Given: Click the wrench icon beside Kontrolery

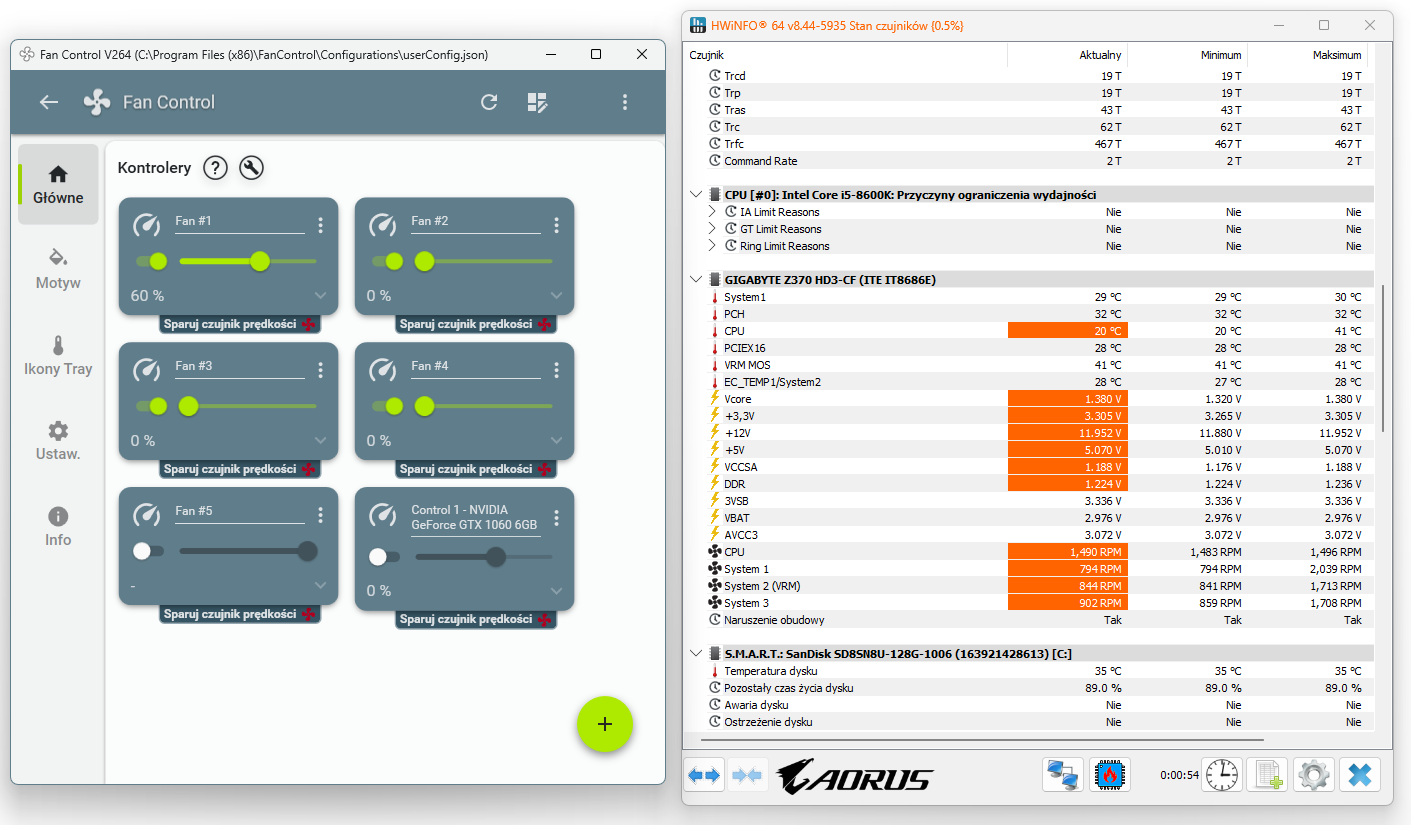Looking at the screenshot, I should coord(252,168).
